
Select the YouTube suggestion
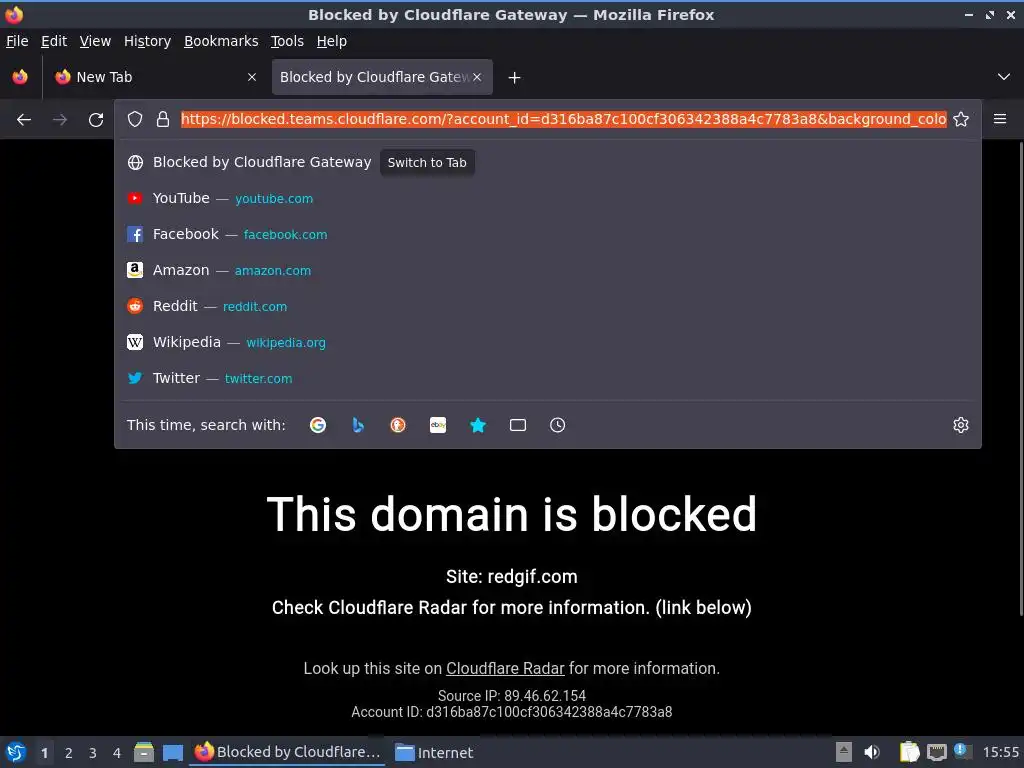(x=548, y=199)
